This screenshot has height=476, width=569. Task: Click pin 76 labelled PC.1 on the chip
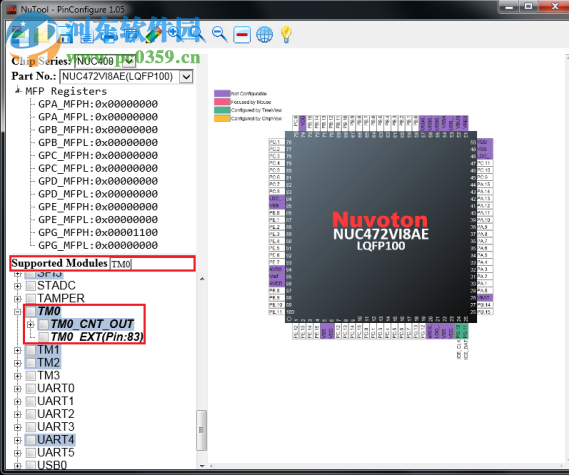click(277, 142)
